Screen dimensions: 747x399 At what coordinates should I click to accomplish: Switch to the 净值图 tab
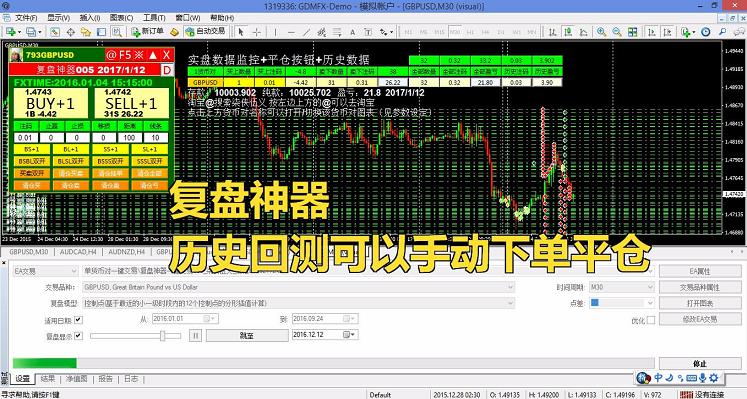pyautogui.click(x=76, y=379)
